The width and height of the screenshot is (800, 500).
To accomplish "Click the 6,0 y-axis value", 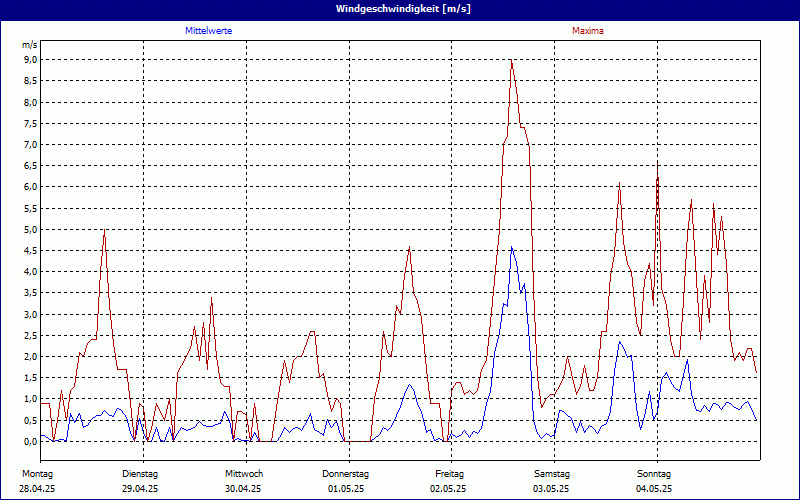I will 30,187.
